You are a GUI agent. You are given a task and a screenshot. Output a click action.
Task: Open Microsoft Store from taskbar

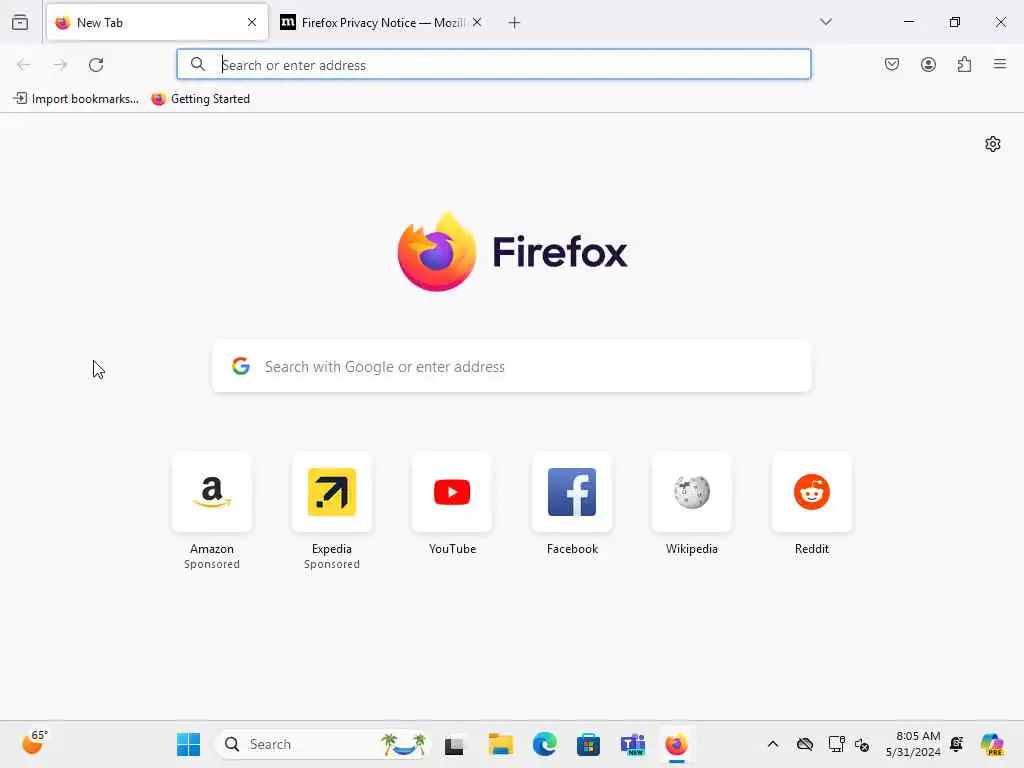tap(588, 744)
